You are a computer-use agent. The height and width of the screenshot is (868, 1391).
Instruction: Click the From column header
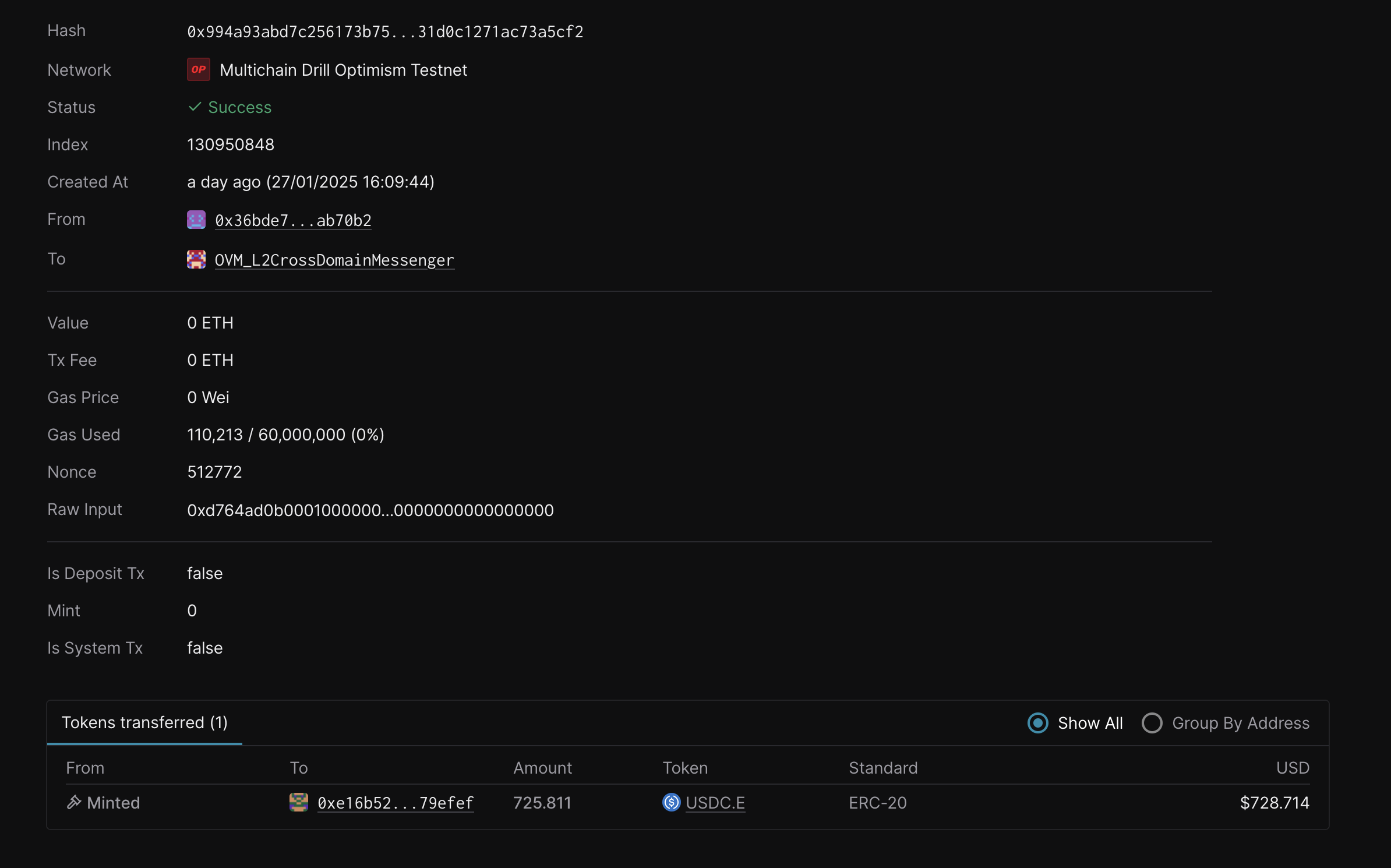[x=85, y=768]
